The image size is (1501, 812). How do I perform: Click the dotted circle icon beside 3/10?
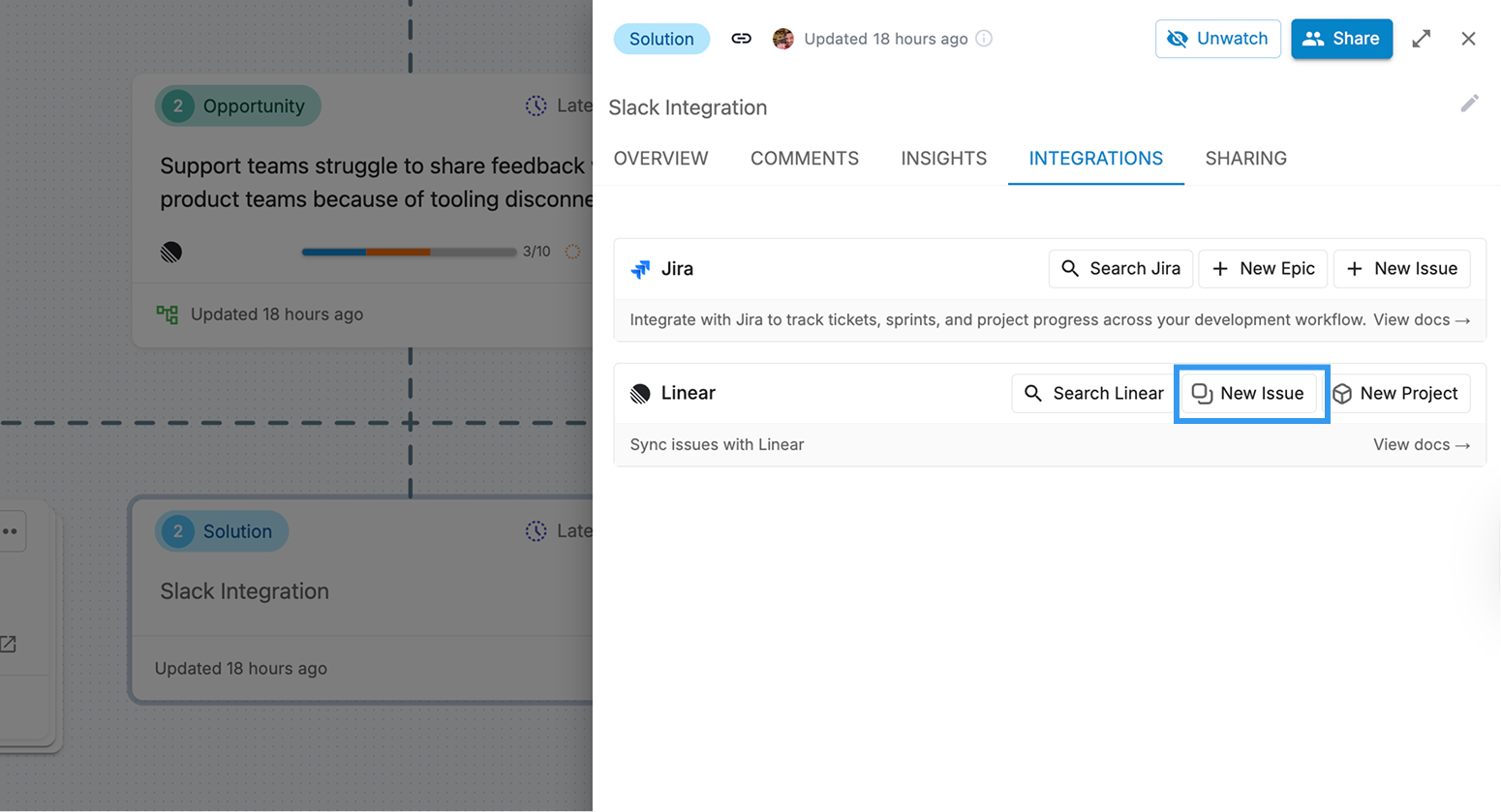(x=572, y=252)
